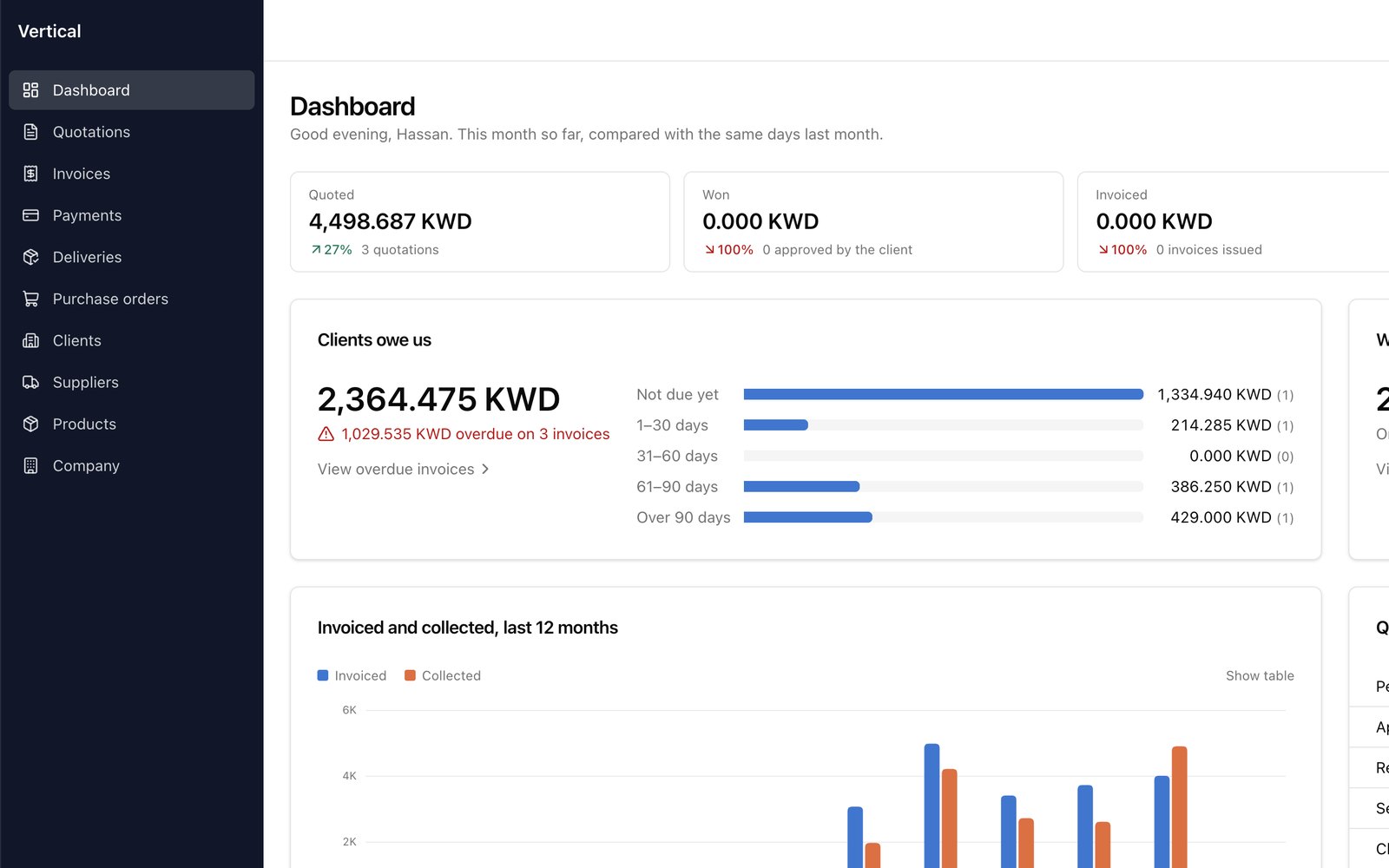Click the 429.000 KWD amount

tap(1221, 517)
